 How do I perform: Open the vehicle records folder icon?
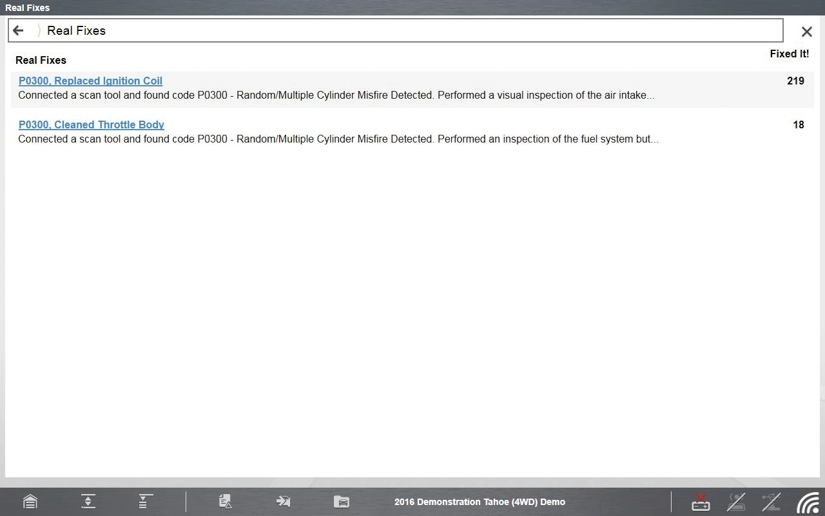point(341,501)
